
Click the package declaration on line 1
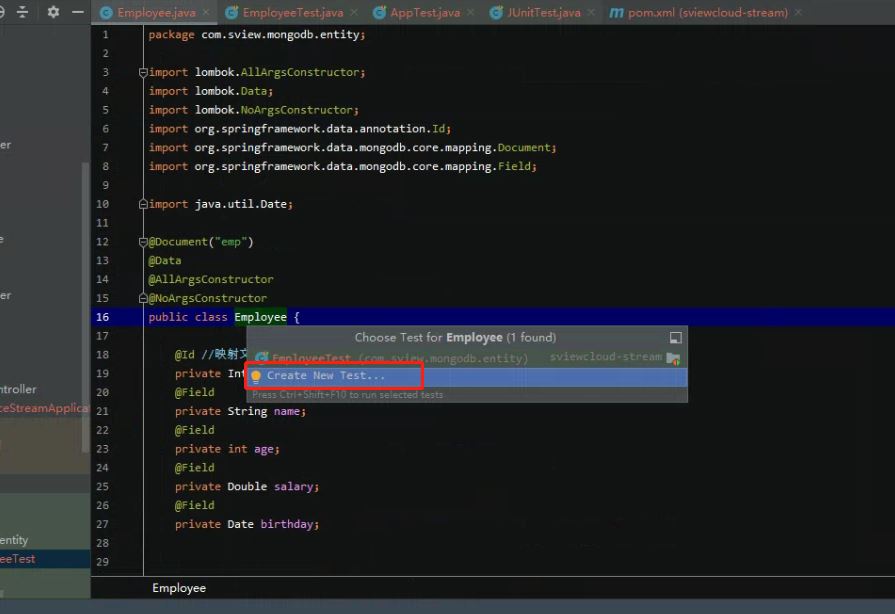(257, 35)
